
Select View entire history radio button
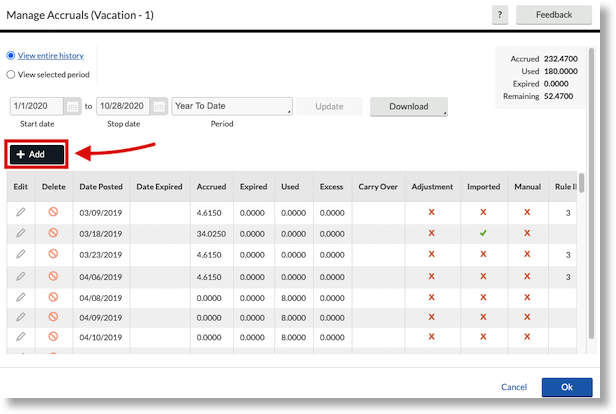11,55
